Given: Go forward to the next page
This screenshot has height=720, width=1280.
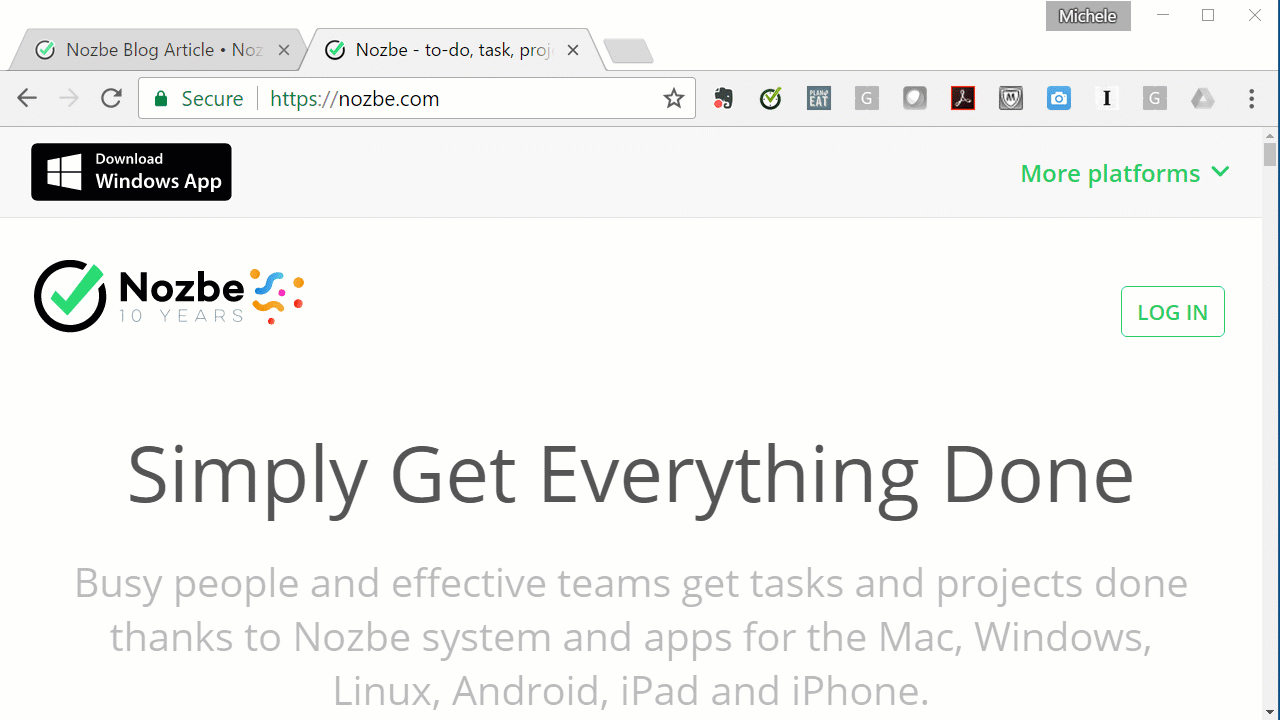Looking at the screenshot, I should click(x=69, y=98).
